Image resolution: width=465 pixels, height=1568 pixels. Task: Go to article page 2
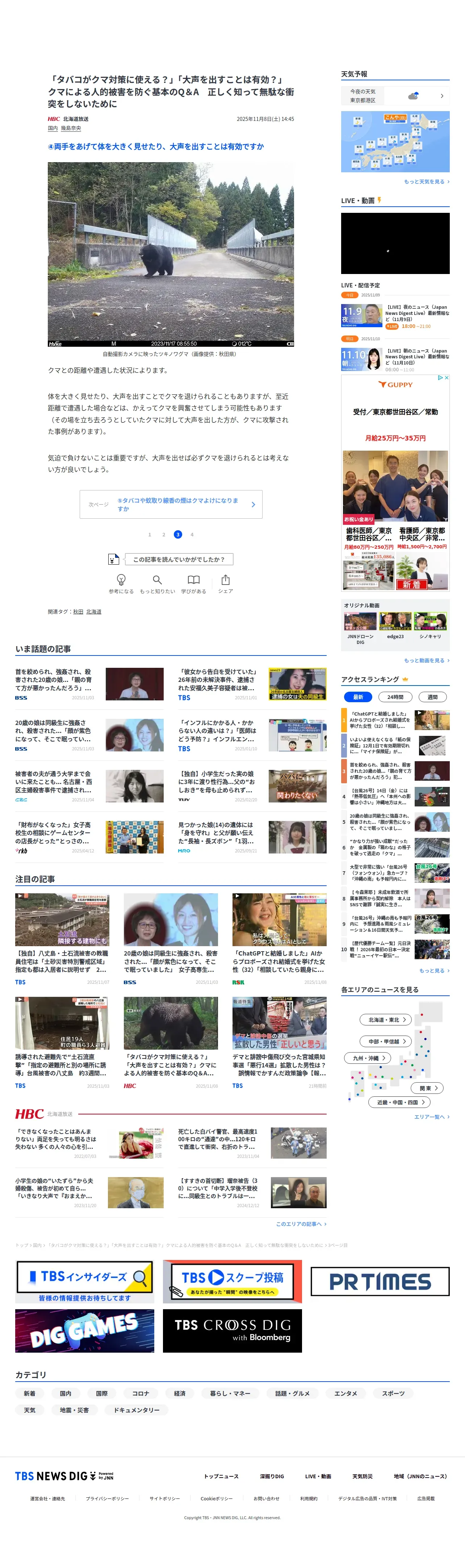[x=164, y=535]
